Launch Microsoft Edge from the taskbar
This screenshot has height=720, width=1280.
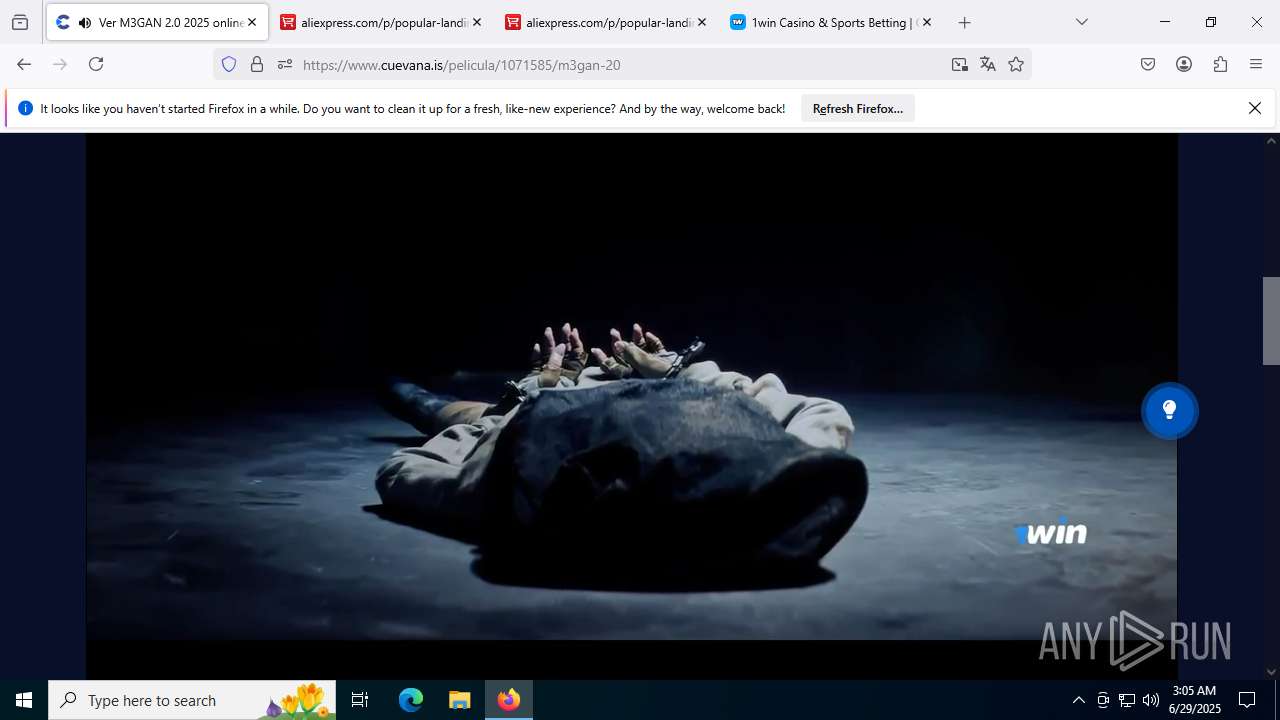(x=411, y=700)
